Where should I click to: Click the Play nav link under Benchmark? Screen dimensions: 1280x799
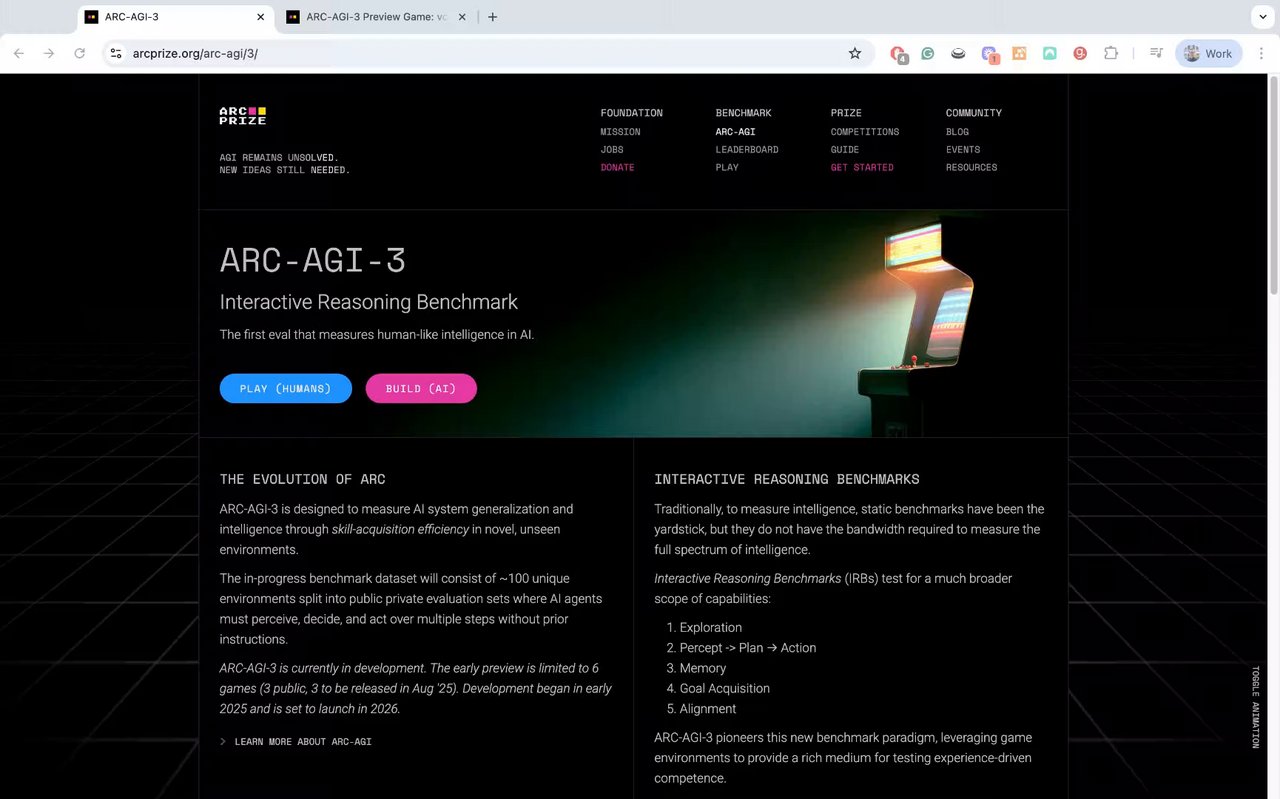727,168
